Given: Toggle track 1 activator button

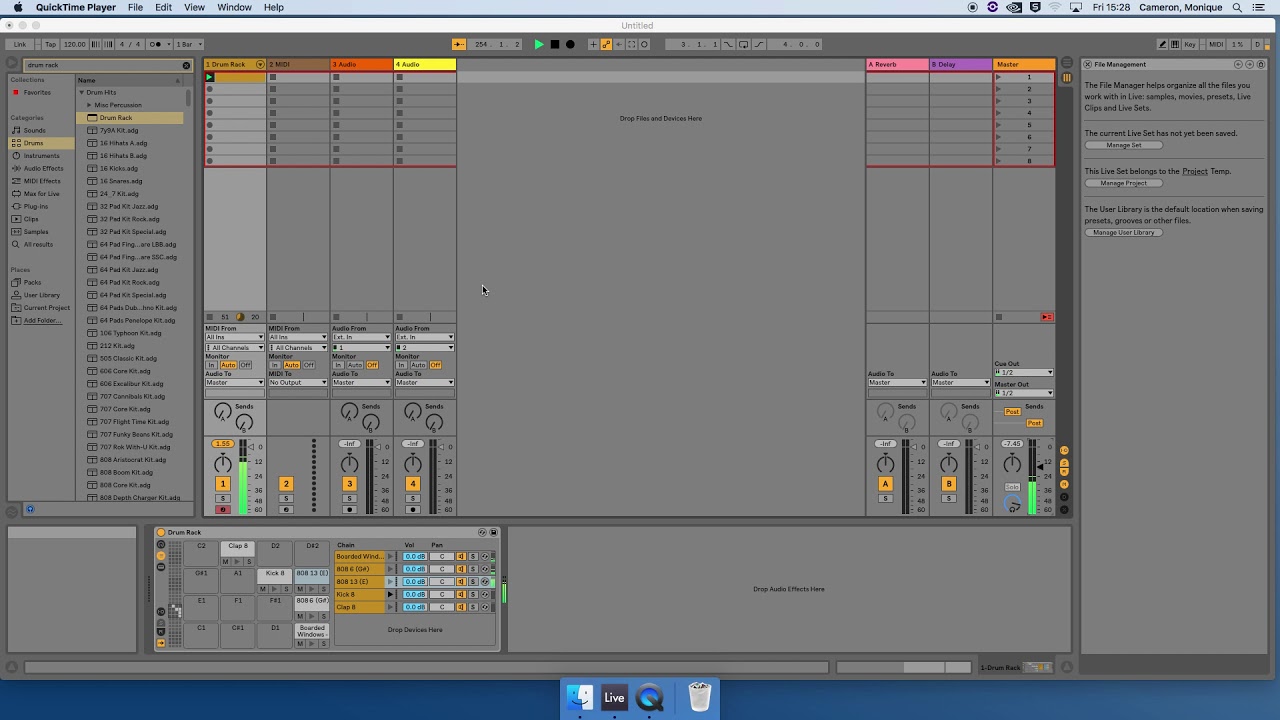Looking at the screenshot, I should point(223,484).
